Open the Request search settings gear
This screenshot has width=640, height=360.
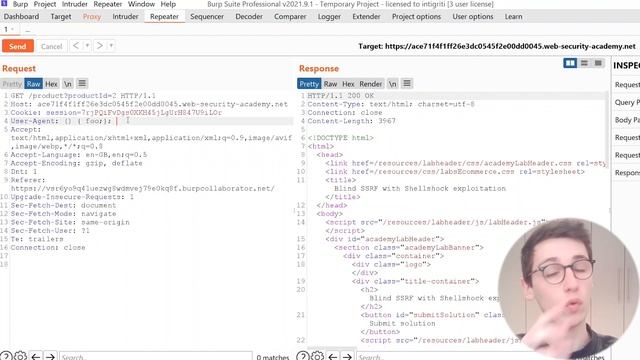(x=20, y=356)
